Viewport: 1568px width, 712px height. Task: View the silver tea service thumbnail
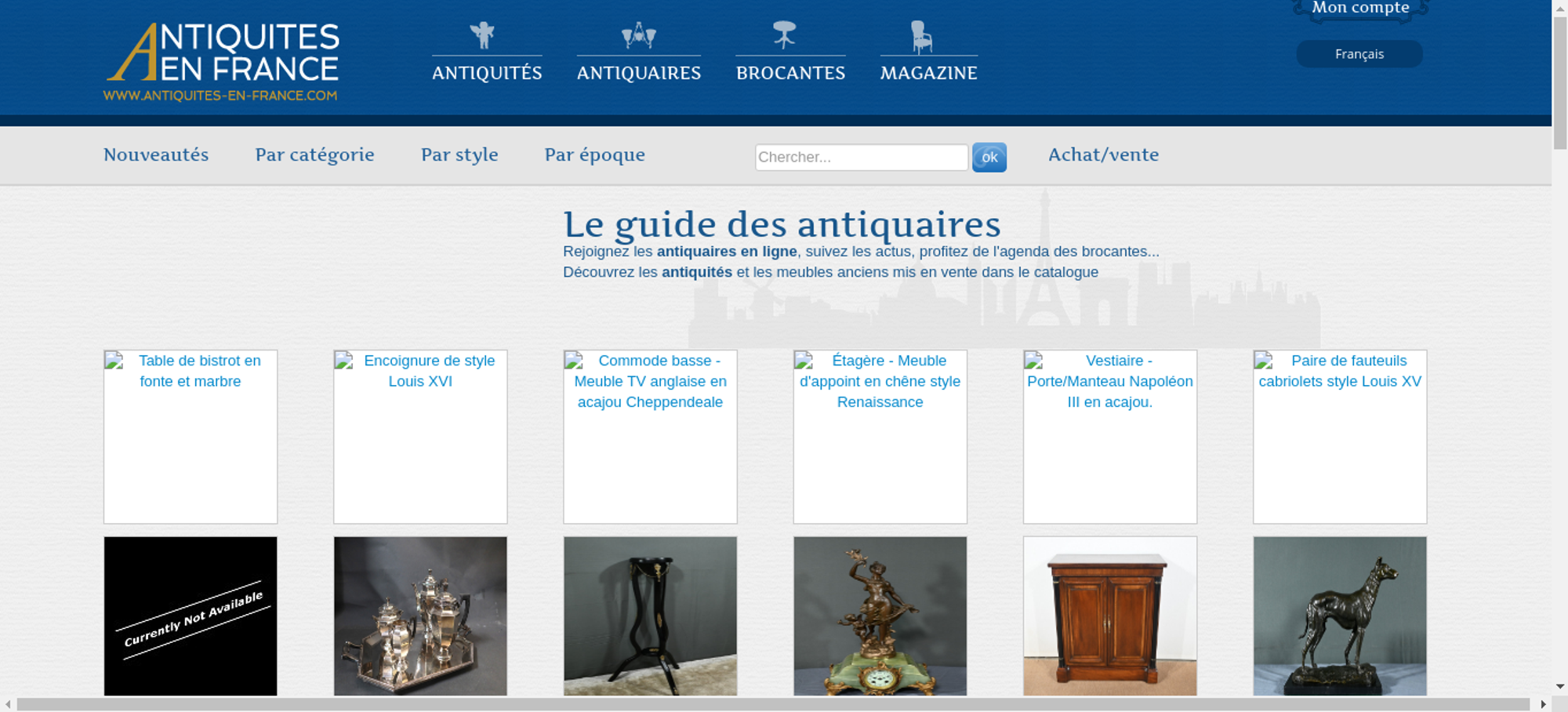[x=420, y=616]
